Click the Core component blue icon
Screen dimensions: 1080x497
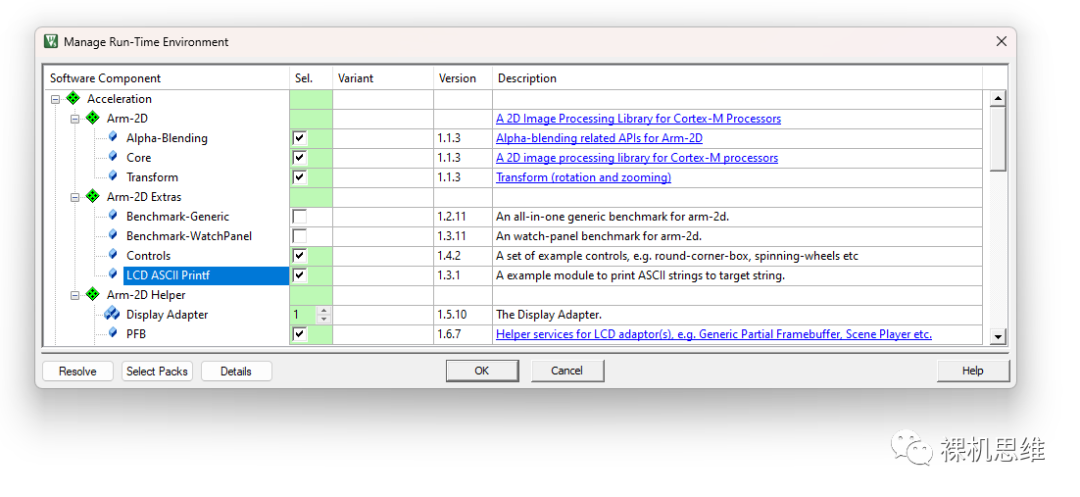[x=112, y=157]
